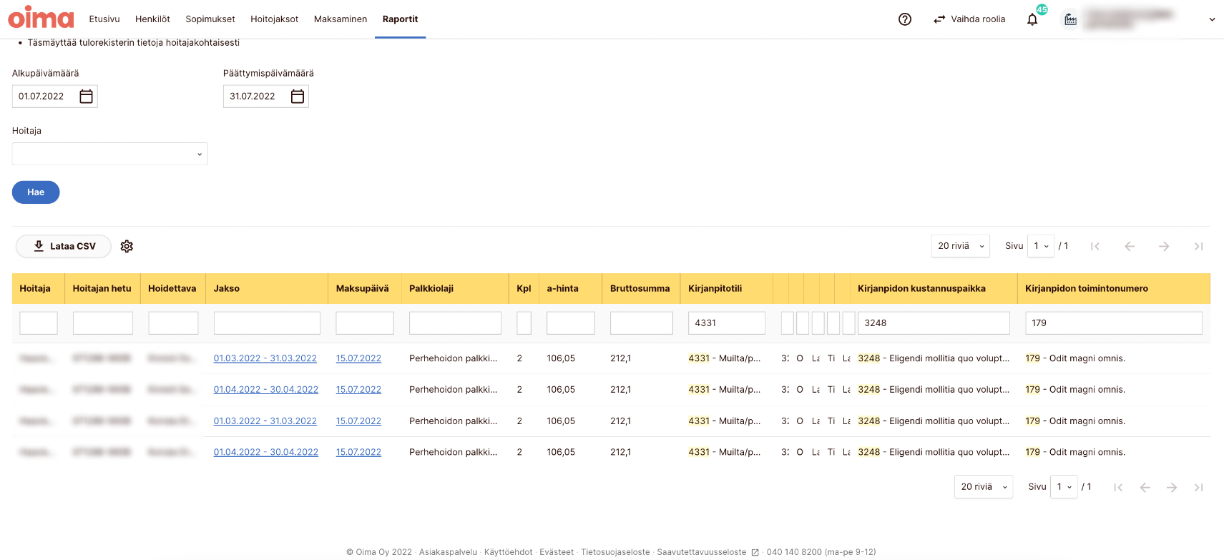Click Käyttöehdot footer link
This screenshot has height=560, width=1224.
(507, 552)
